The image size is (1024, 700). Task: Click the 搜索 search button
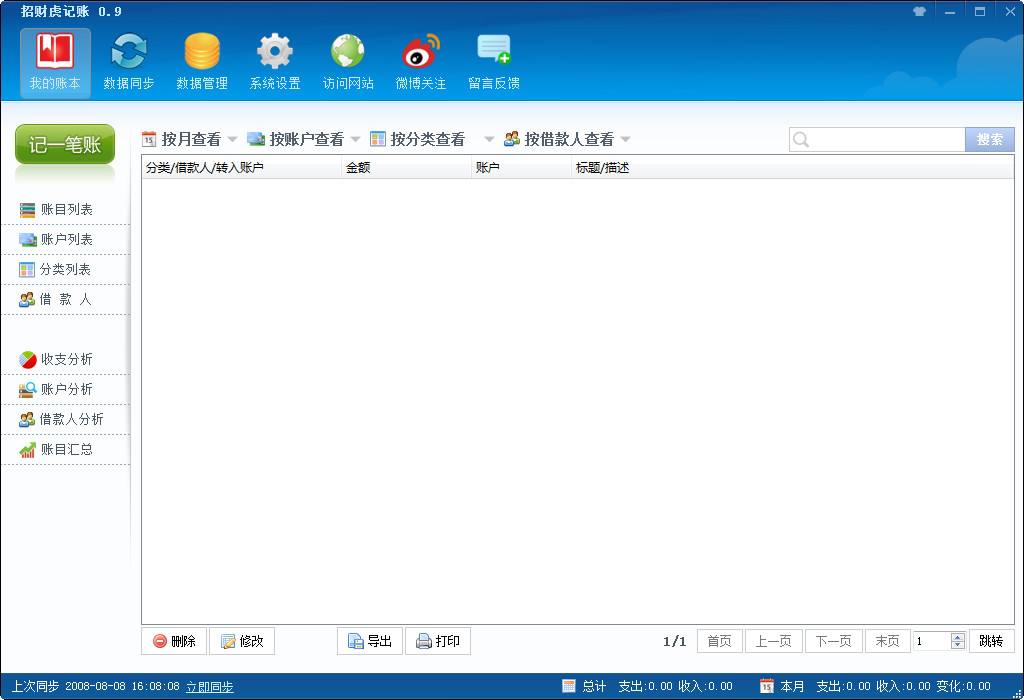989,140
